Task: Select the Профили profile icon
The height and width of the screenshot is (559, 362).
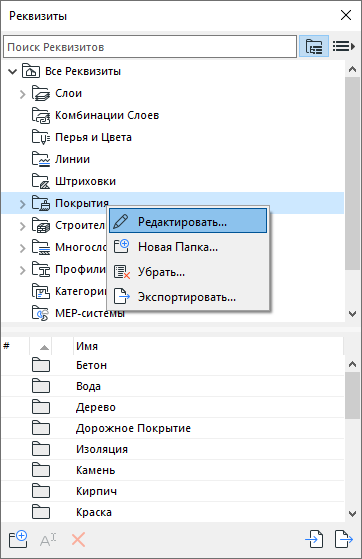Action: coord(41,269)
